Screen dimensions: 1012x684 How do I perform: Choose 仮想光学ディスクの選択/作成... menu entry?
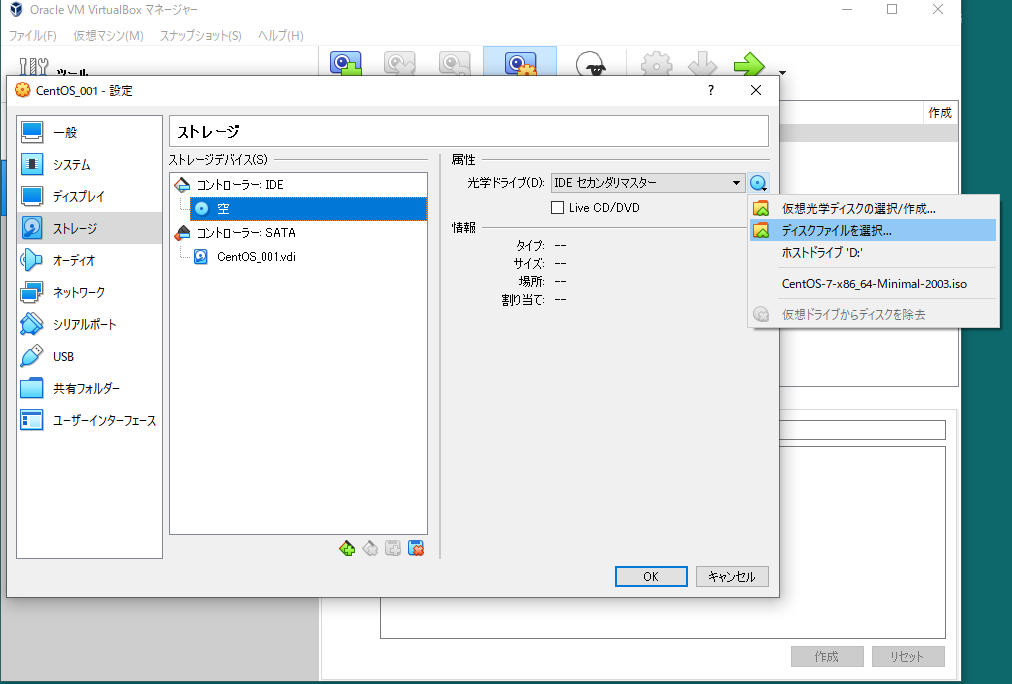873,208
